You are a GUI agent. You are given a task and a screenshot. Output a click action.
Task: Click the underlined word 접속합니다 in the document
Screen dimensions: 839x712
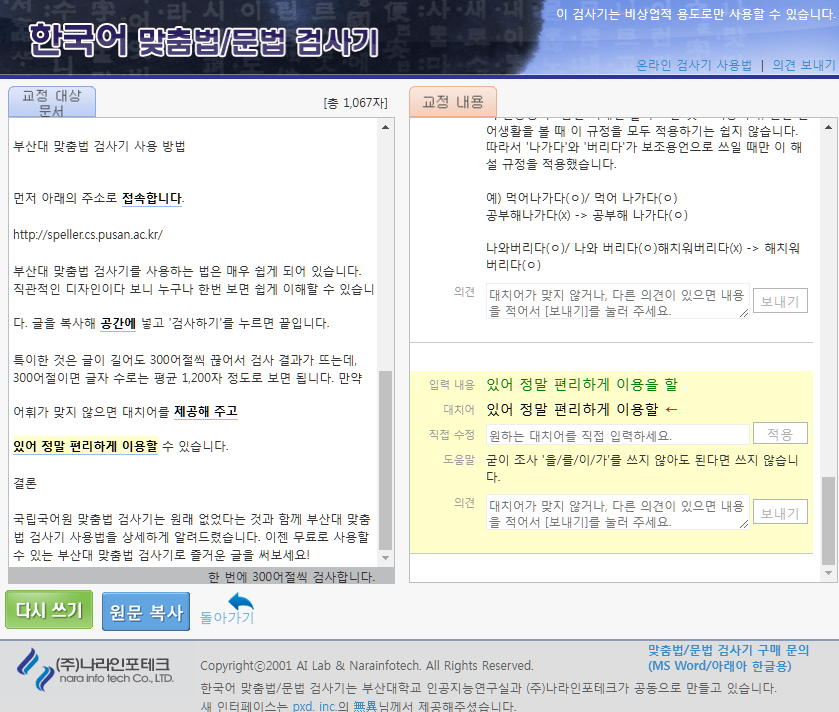[152, 198]
